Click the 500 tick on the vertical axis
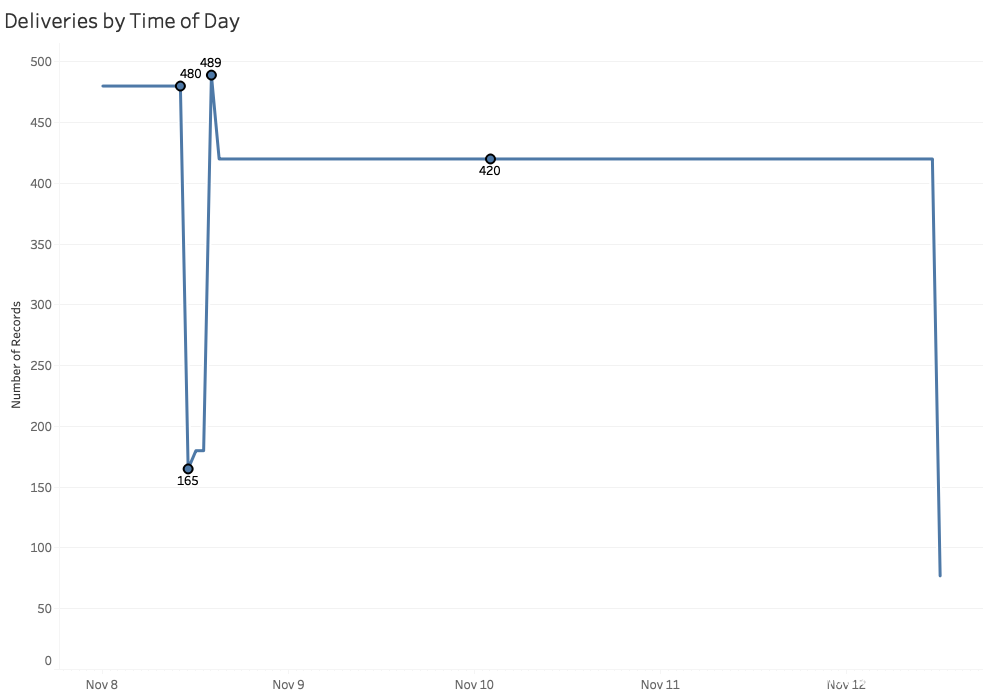The image size is (983, 699). (41, 62)
